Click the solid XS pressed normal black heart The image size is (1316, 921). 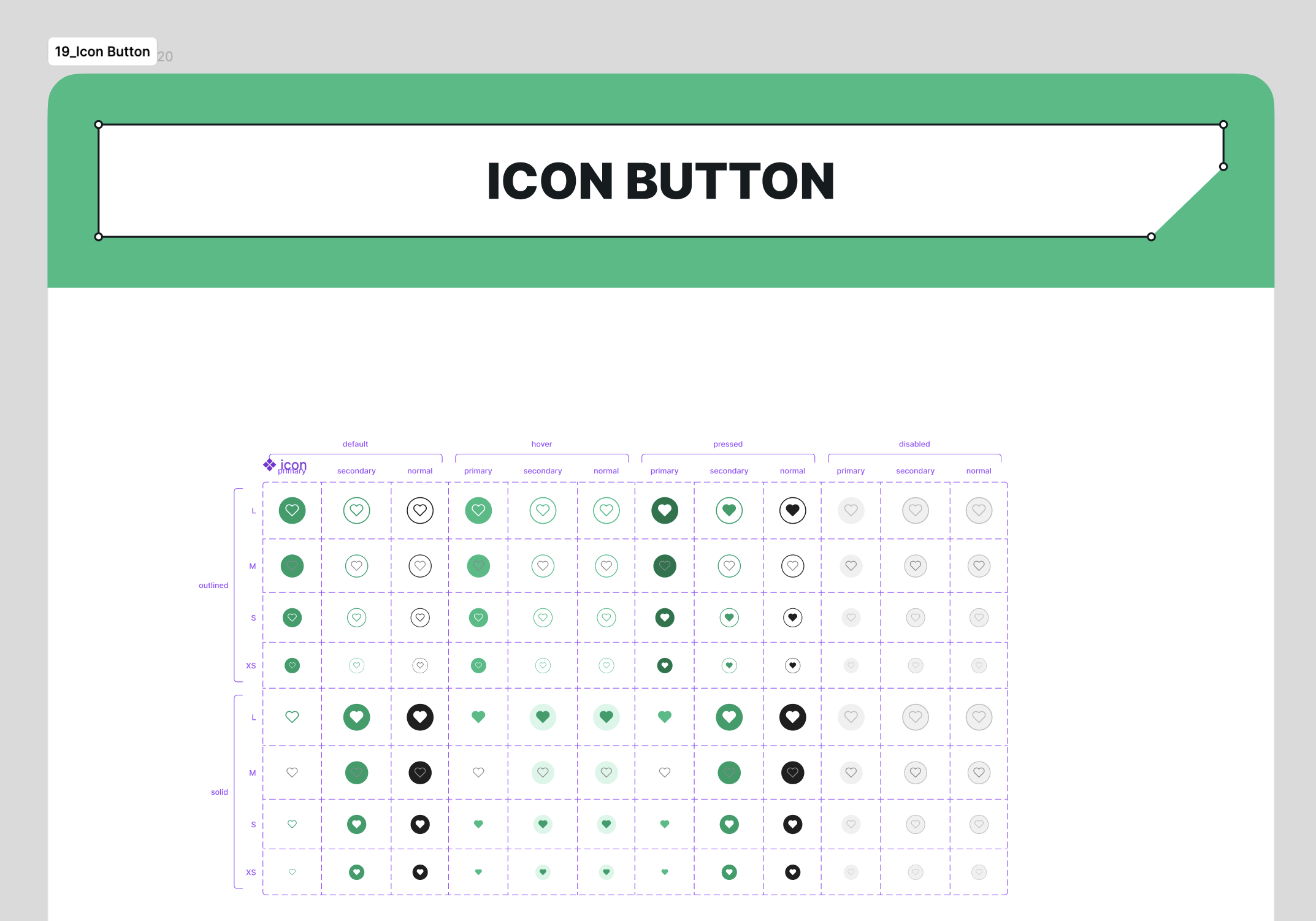click(x=792, y=872)
